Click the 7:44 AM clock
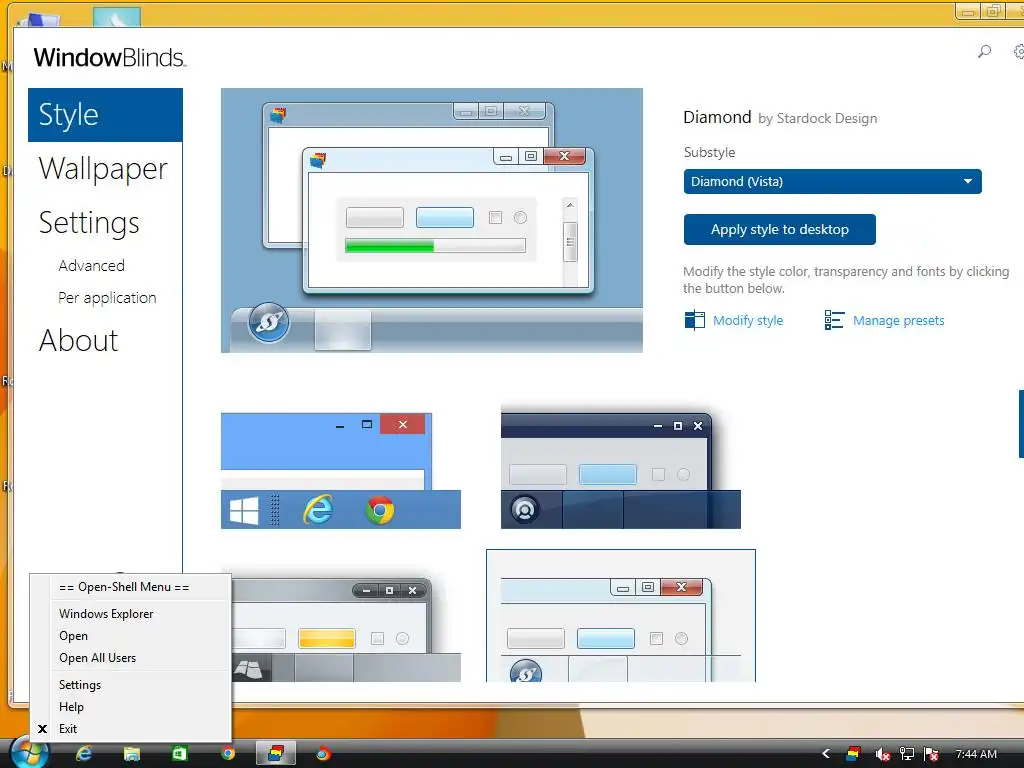 pos(976,754)
